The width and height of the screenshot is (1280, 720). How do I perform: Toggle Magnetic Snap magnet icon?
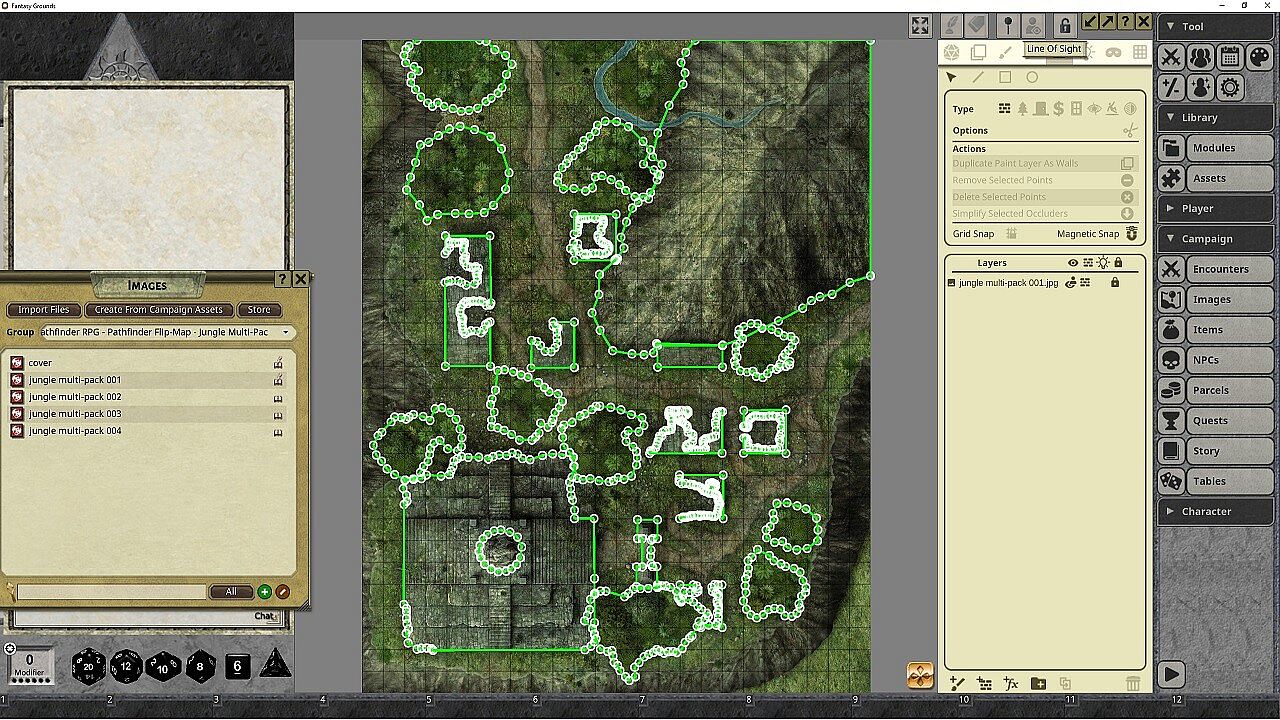(1132, 234)
